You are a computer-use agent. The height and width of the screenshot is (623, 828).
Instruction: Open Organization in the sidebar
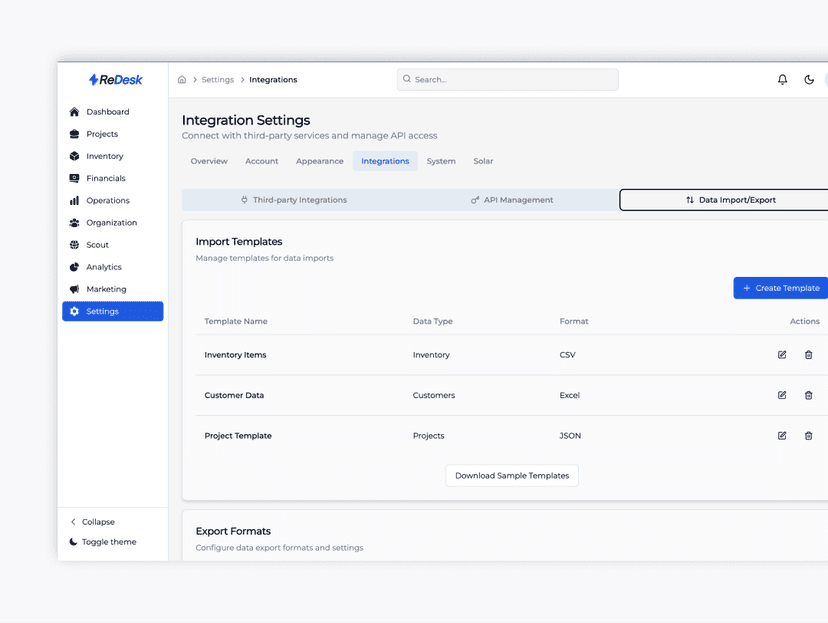[112, 223]
